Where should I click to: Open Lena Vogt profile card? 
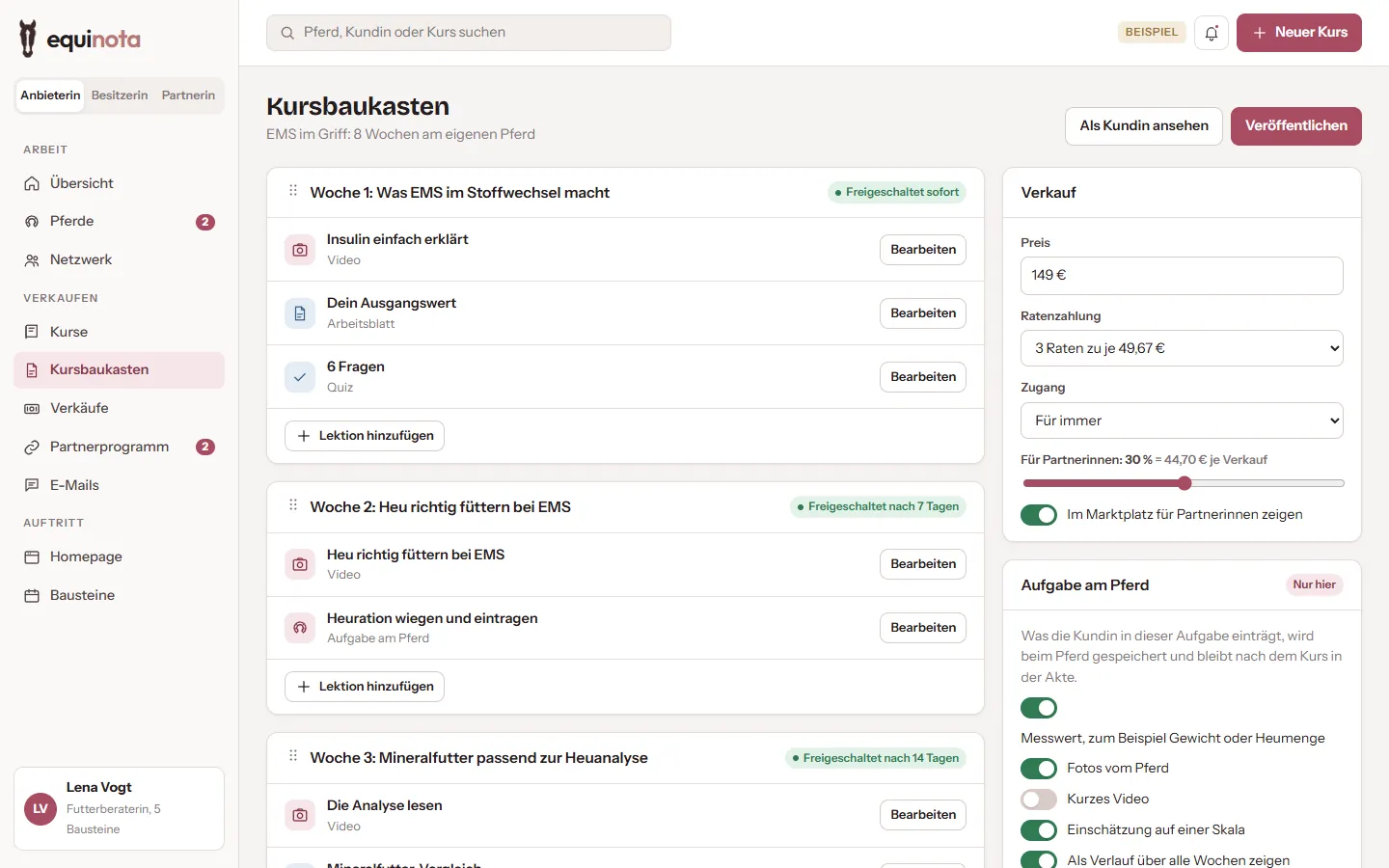(120, 808)
